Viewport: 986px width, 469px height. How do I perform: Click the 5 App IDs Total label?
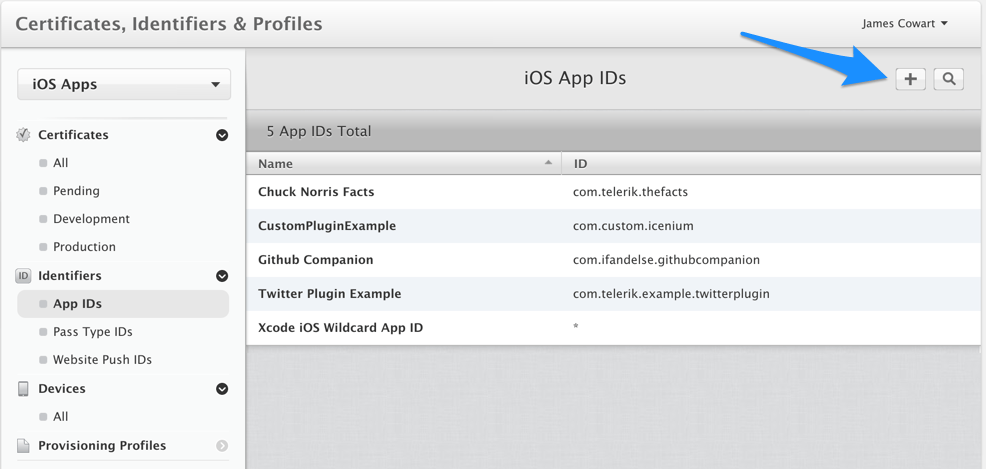pos(319,131)
